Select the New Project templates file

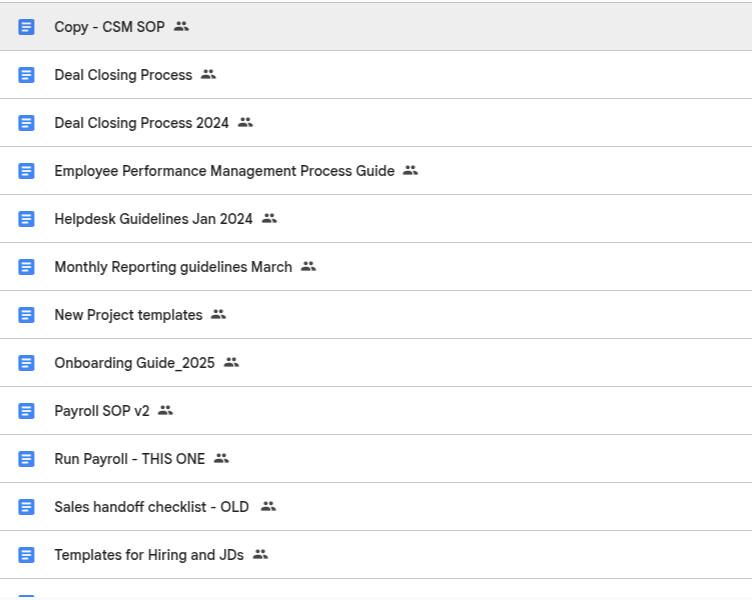[x=128, y=315]
